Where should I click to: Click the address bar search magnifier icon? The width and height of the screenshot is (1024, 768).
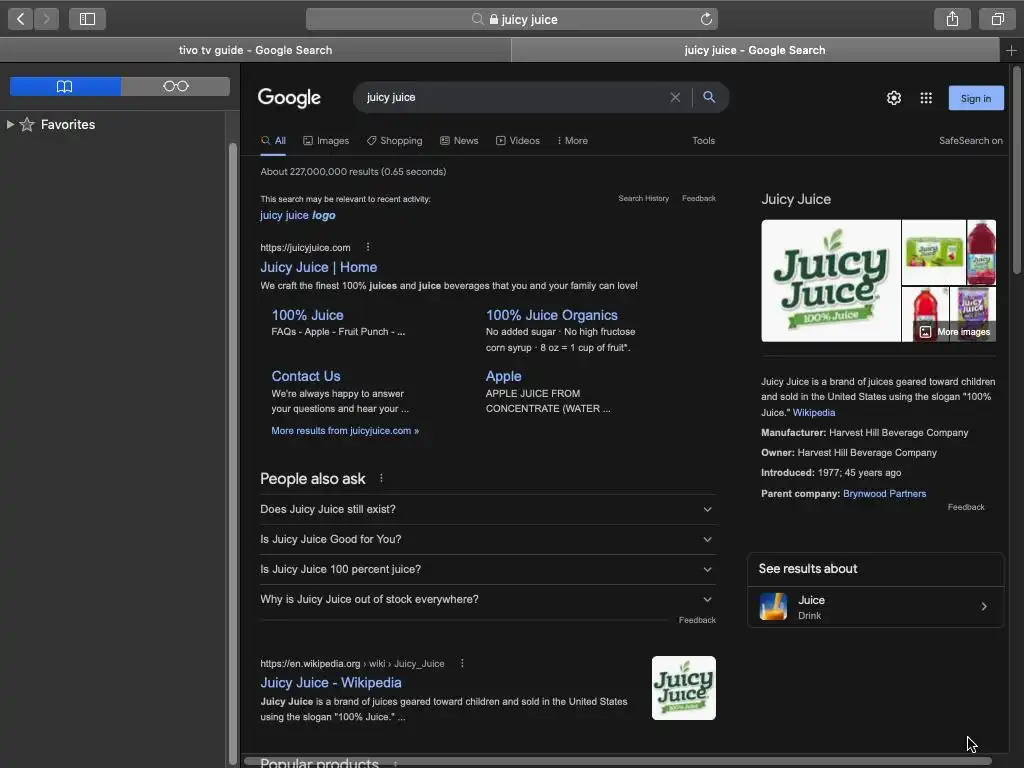[477, 19]
